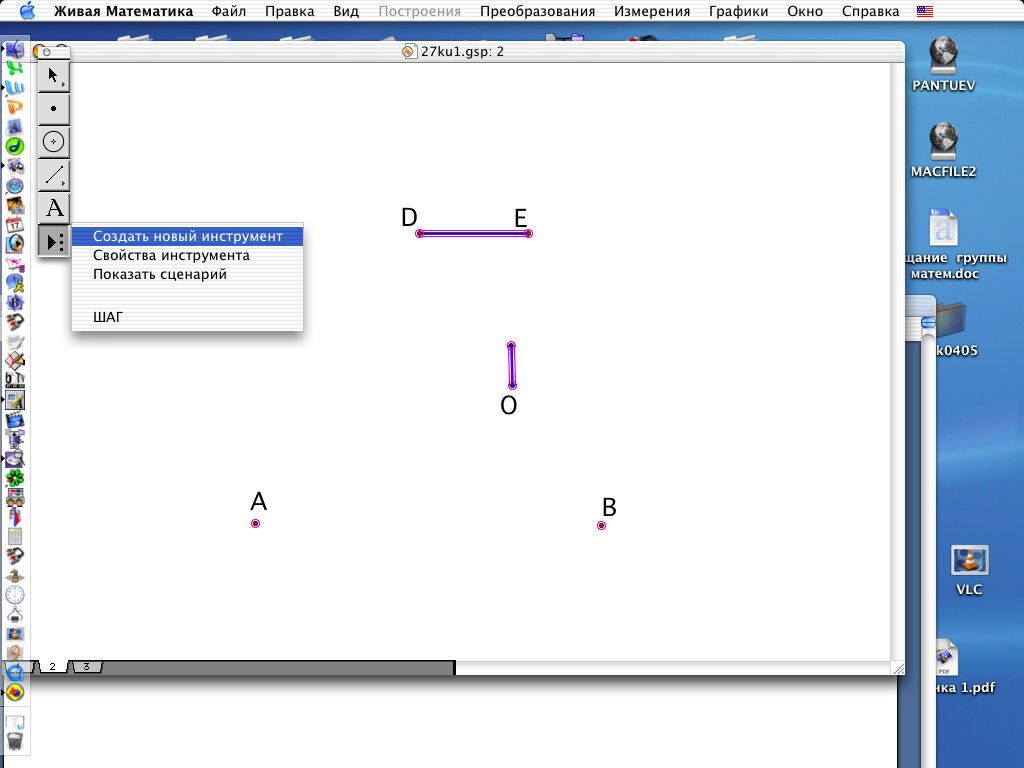
Task: Select the Straightedge segment tool
Action: 54,175
